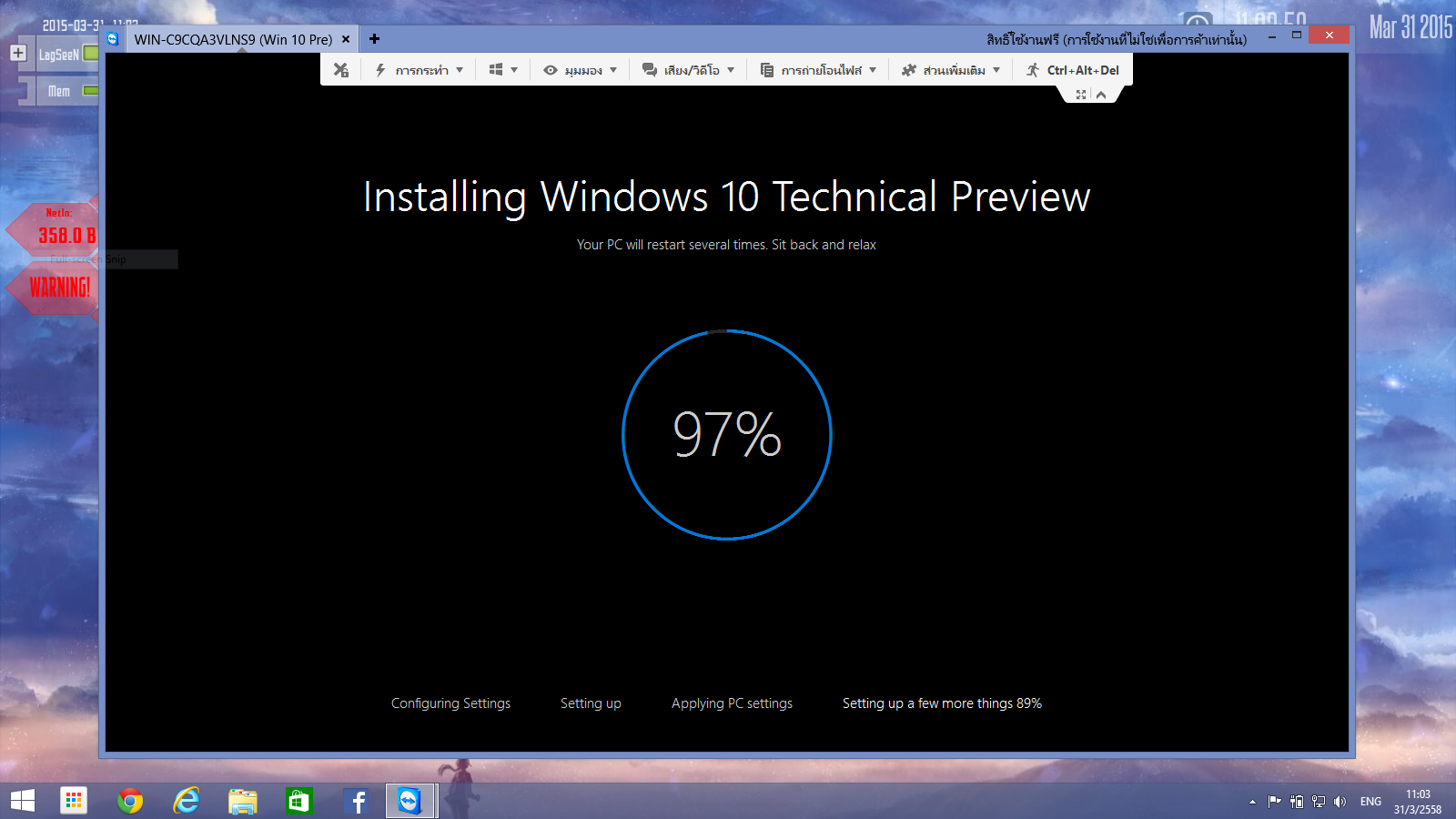
Task: Click the "Installing Windows 10 Technical Preview" heading
Action: point(726,197)
